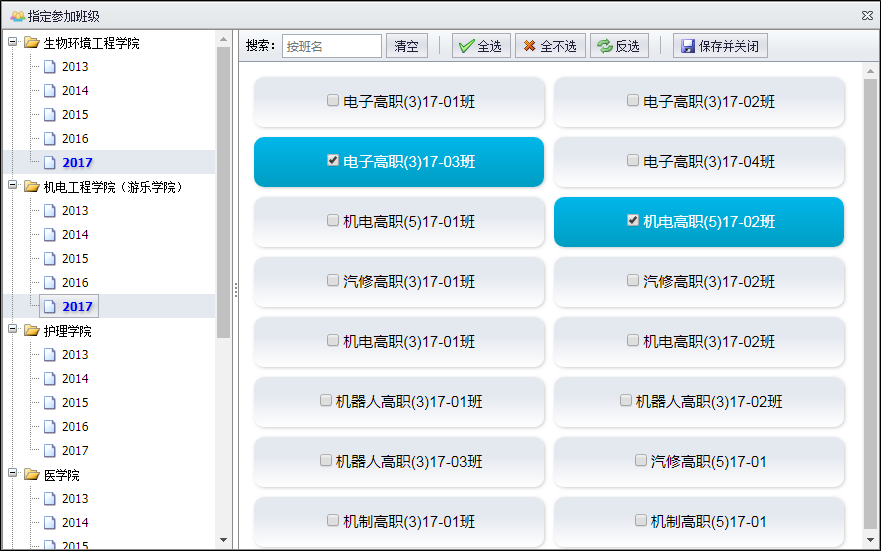Select 2013 under 护理学院
This screenshot has width=881, height=551.
(x=75, y=354)
